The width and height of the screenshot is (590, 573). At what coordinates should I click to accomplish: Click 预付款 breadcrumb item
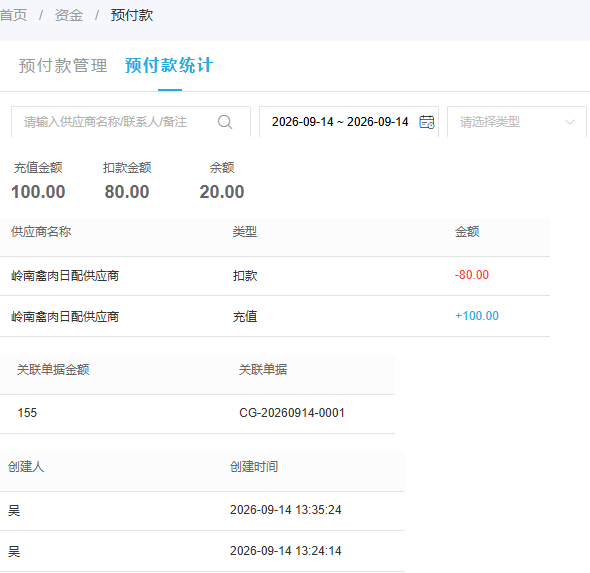coord(132,15)
